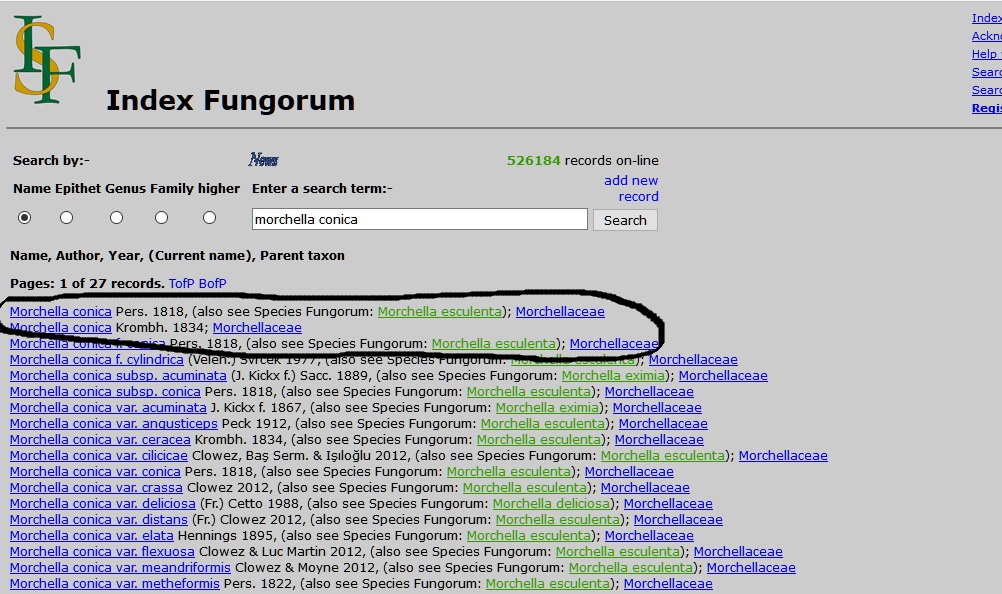1002x594 pixels.
Task: Open the News icon link
Action: (x=263, y=160)
